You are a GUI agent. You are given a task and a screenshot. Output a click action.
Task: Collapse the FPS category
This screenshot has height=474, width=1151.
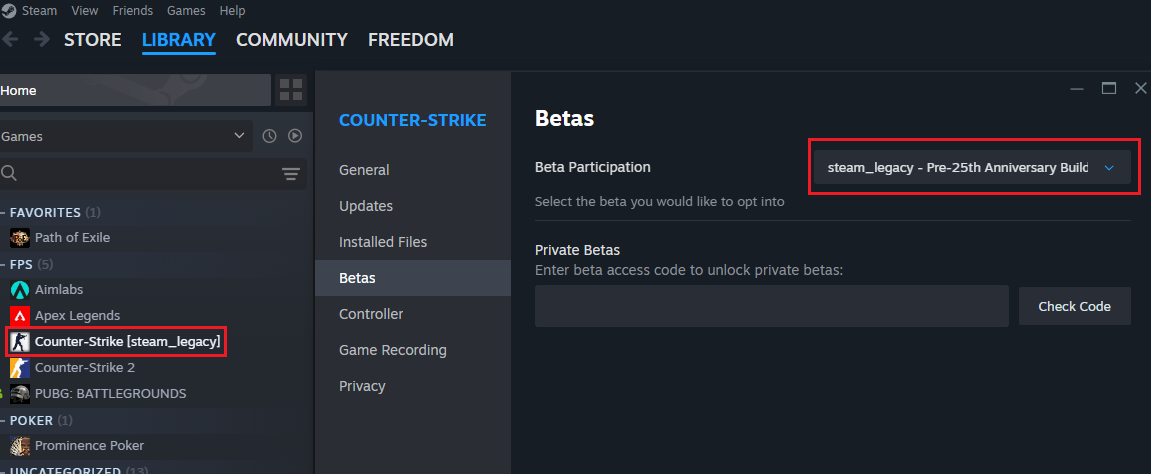[x=4, y=264]
